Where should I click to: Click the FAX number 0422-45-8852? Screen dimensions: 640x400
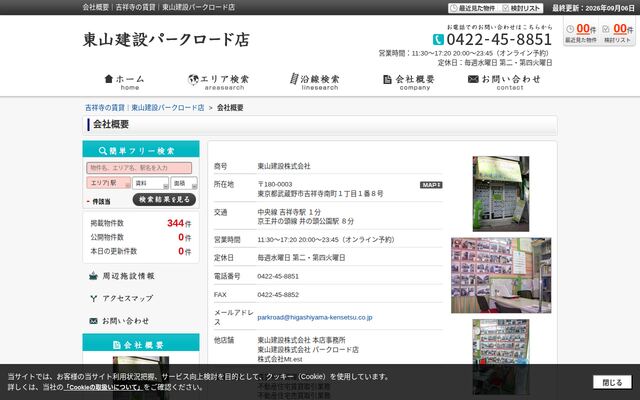pyautogui.click(x=278, y=295)
